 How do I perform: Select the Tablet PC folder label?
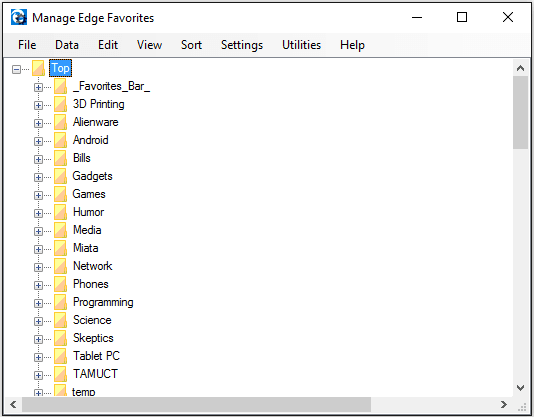click(96, 356)
